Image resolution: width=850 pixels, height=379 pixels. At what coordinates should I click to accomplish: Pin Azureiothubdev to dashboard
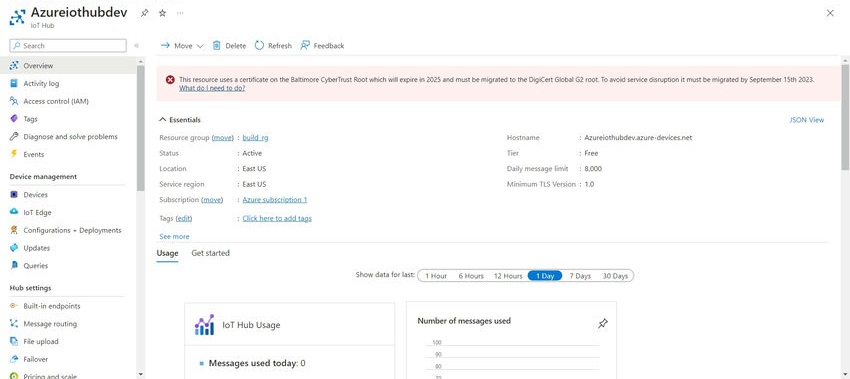coord(144,13)
